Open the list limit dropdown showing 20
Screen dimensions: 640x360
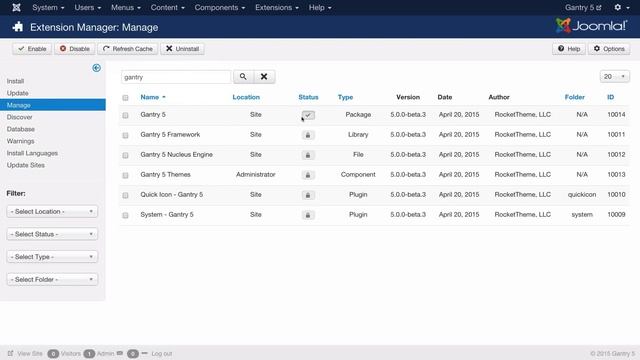[615, 76]
